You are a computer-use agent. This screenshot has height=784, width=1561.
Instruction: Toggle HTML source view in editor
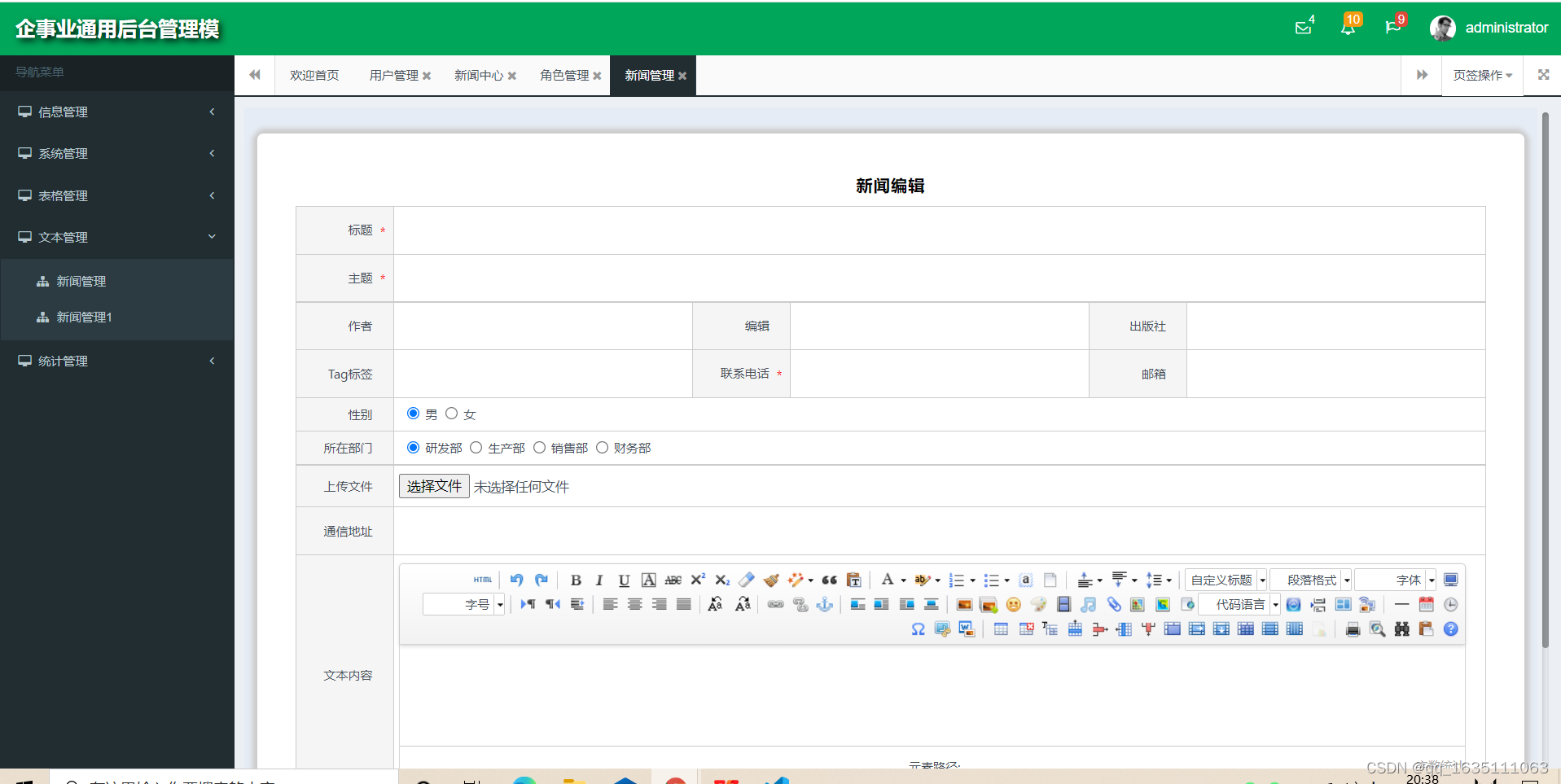point(483,580)
